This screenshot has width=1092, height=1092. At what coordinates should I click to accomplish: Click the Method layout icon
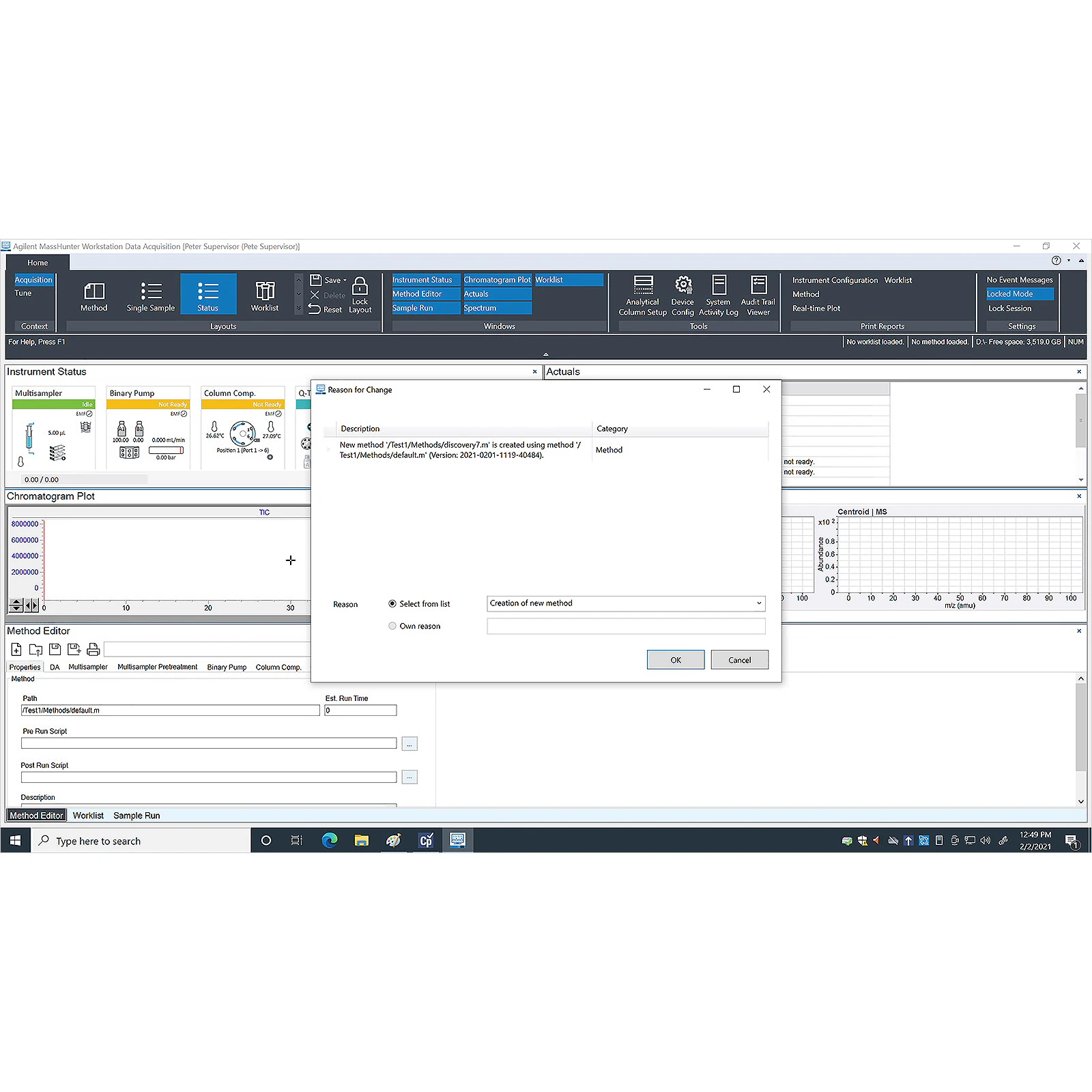pyautogui.click(x=94, y=292)
